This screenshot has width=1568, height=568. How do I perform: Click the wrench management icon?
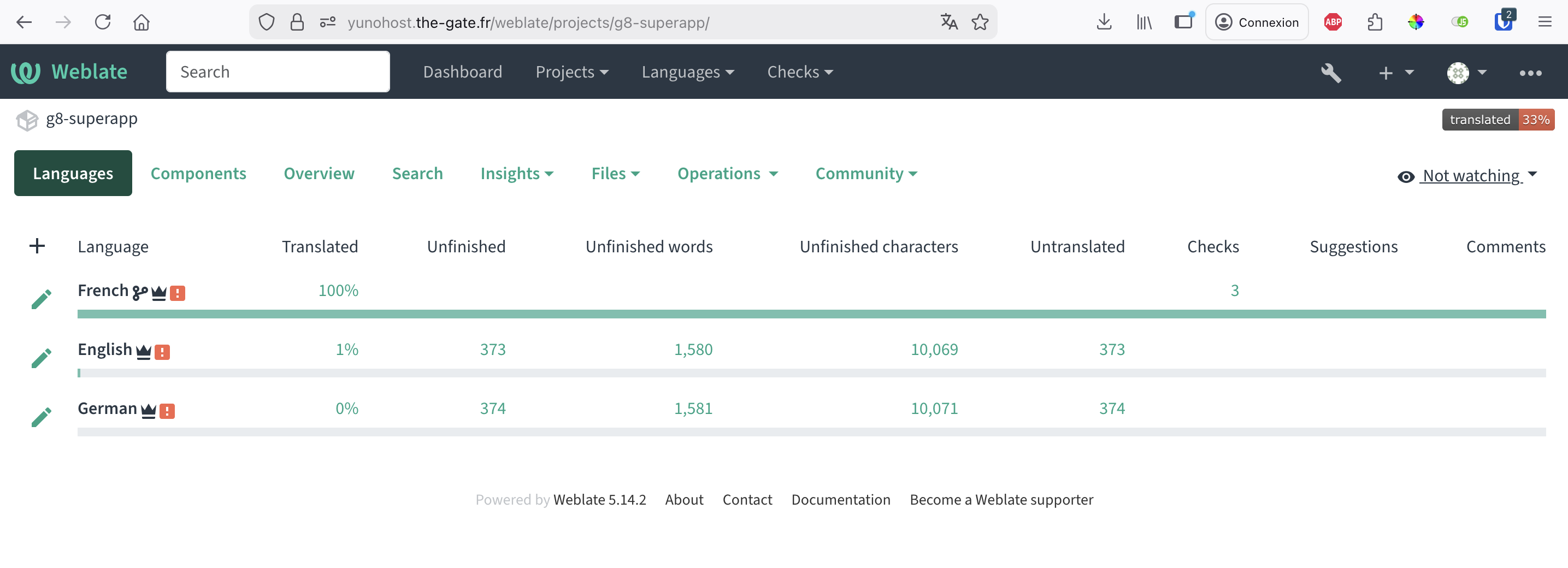pyautogui.click(x=1330, y=73)
